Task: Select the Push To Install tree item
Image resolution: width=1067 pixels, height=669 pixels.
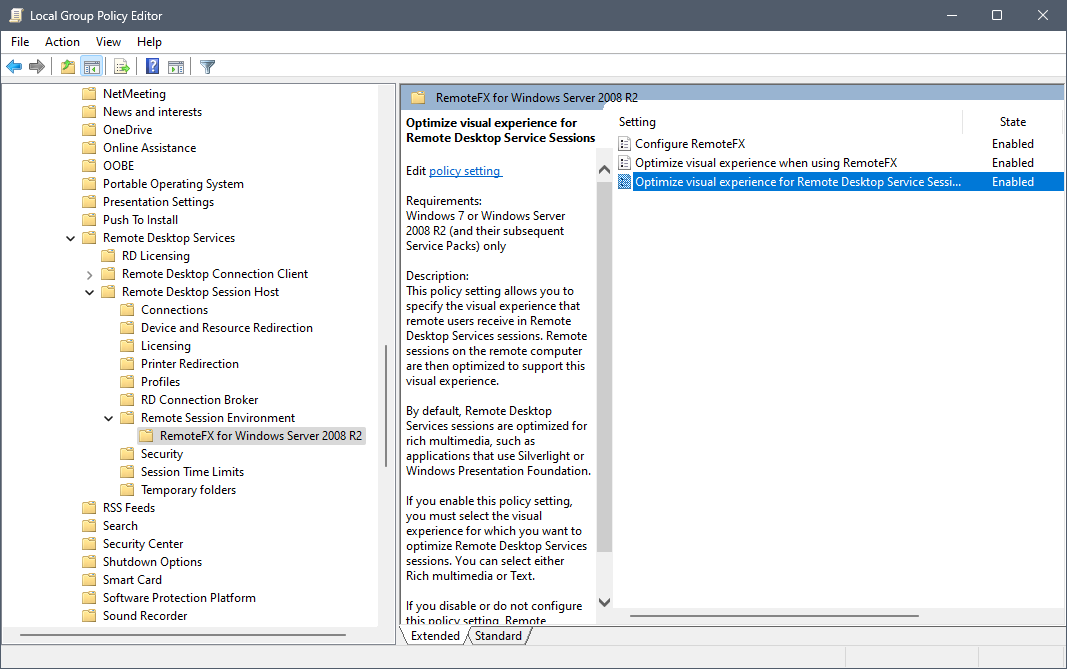Action: (x=140, y=220)
